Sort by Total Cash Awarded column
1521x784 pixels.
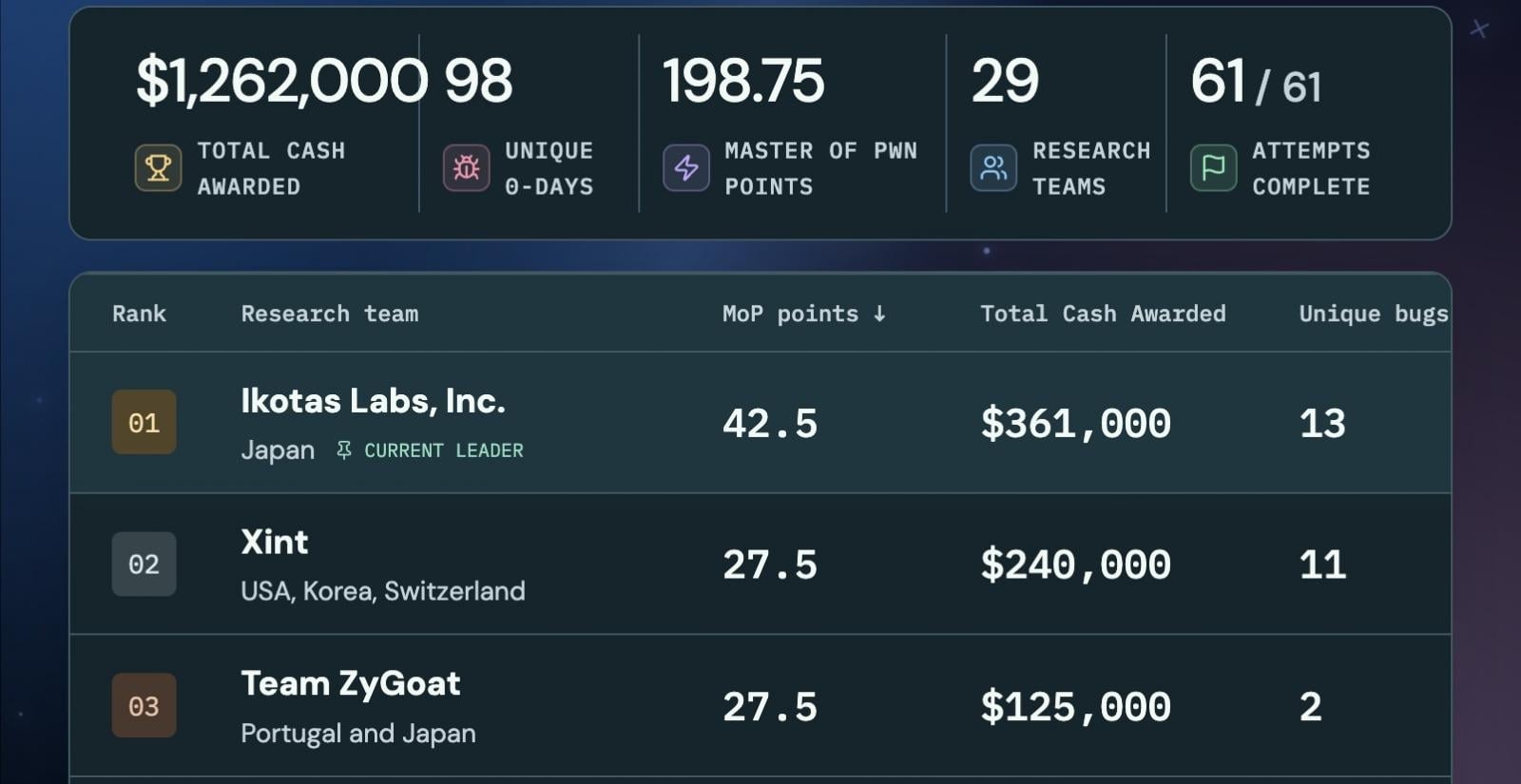point(1103,314)
